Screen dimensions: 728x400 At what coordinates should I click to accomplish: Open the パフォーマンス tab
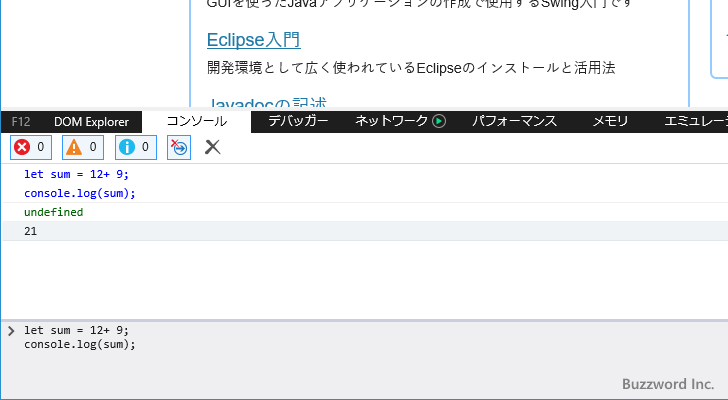coord(514,121)
